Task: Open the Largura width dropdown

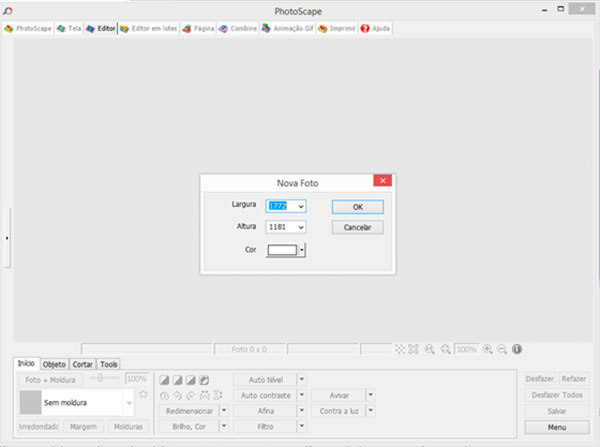Action: (301, 206)
